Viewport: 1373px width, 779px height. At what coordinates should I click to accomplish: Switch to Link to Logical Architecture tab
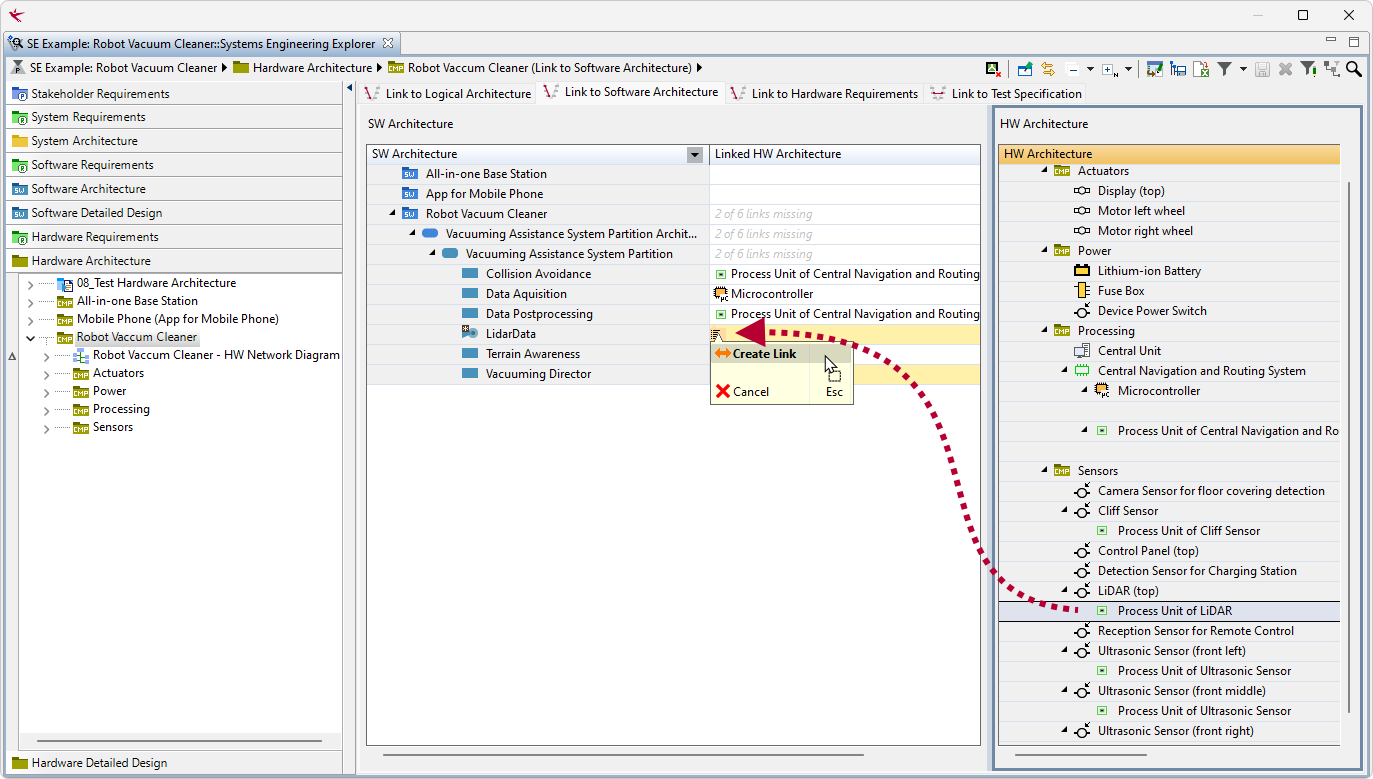click(x=448, y=93)
